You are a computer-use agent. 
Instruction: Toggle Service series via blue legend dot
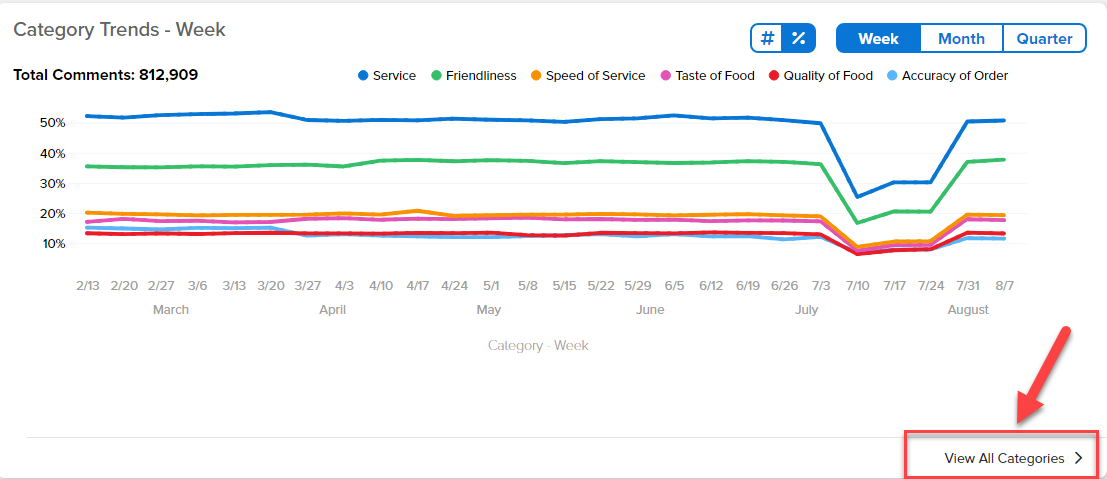363,76
